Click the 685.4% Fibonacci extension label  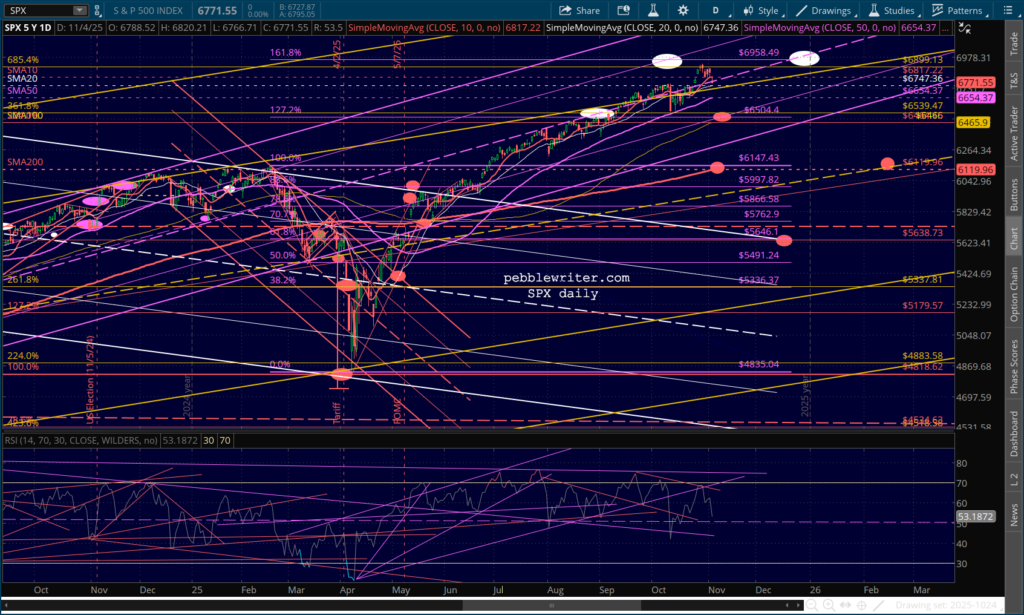coord(23,59)
